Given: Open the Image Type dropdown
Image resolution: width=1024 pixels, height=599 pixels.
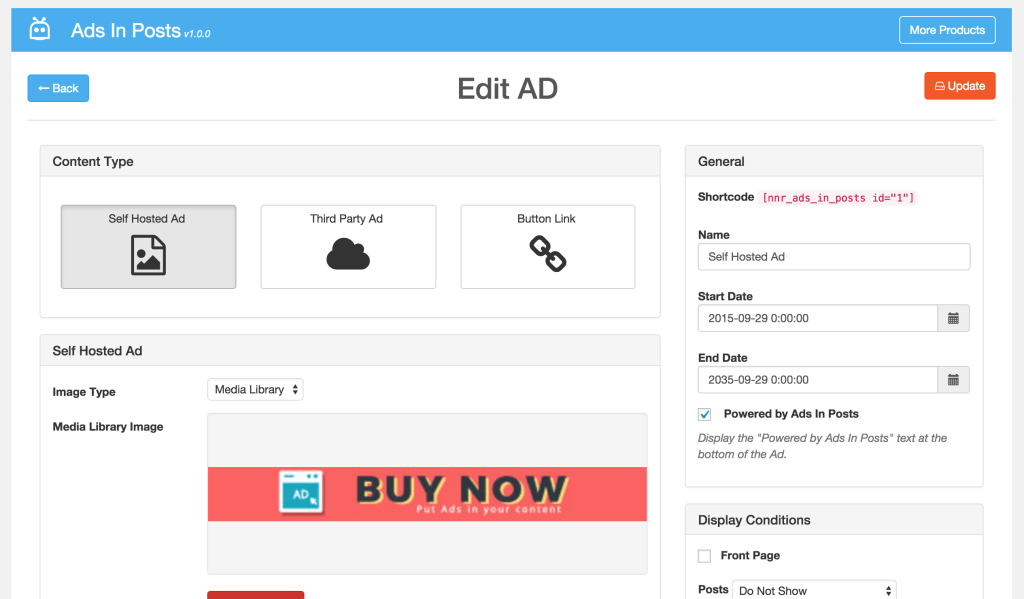Looking at the screenshot, I should [x=255, y=389].
